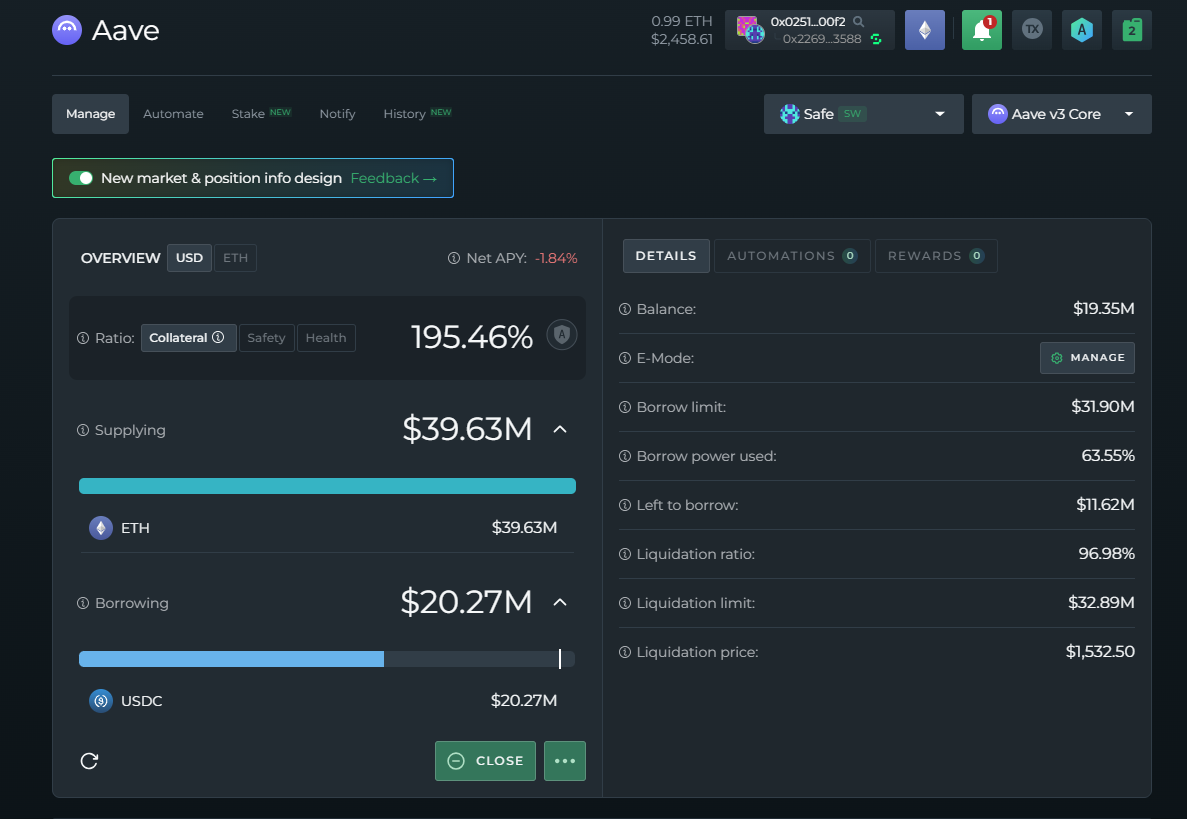
Task: Click the Liquidation limit info icon
Action: 625,603
